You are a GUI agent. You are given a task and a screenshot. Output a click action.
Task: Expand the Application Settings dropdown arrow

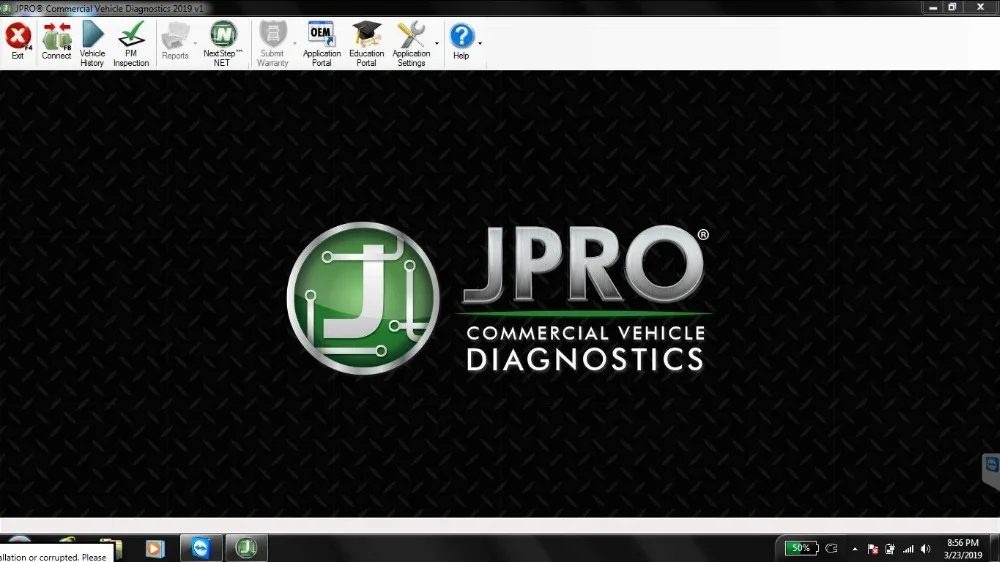tap(437, 44)
